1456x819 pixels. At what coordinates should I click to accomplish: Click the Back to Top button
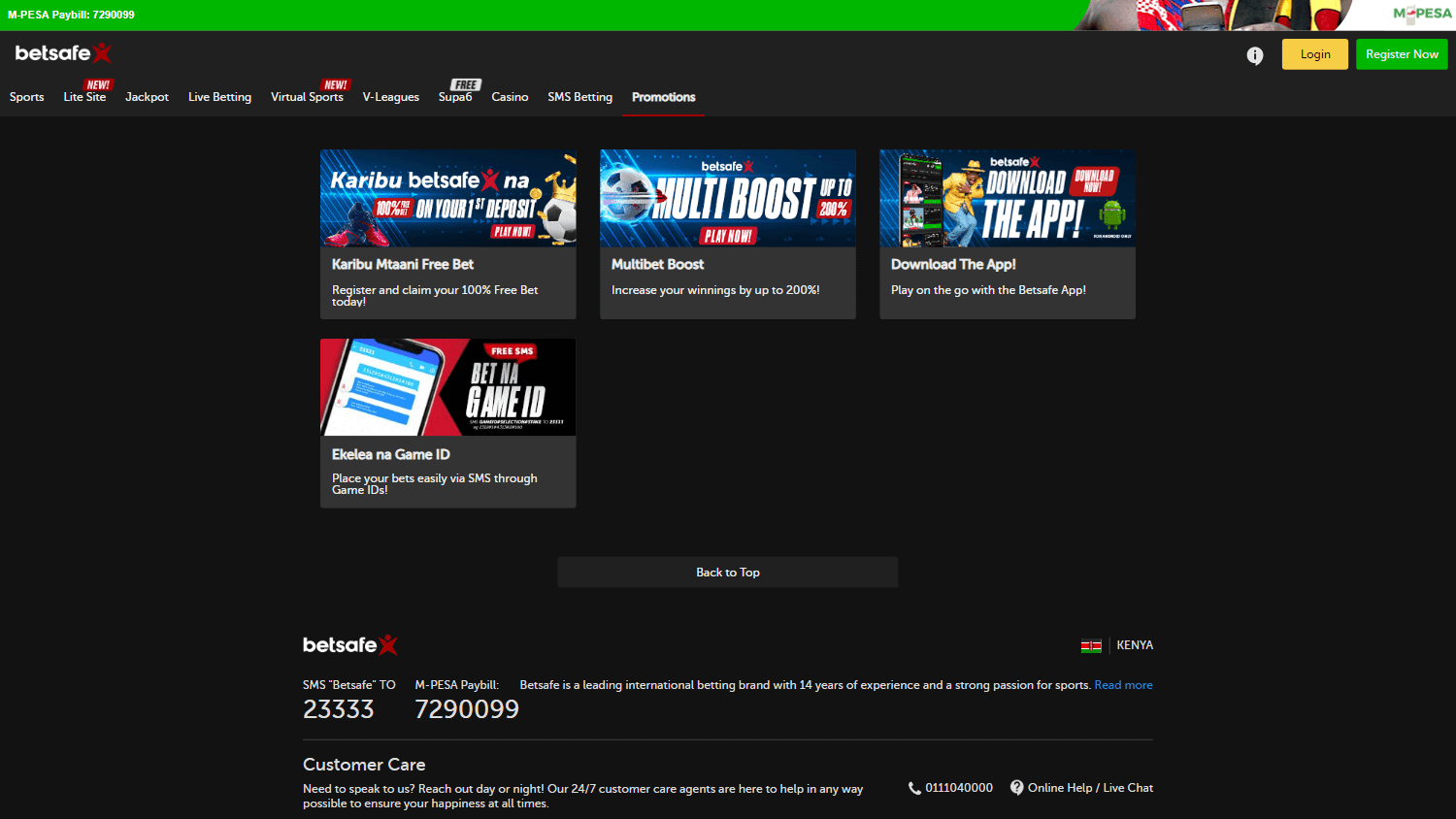[728, 573]
